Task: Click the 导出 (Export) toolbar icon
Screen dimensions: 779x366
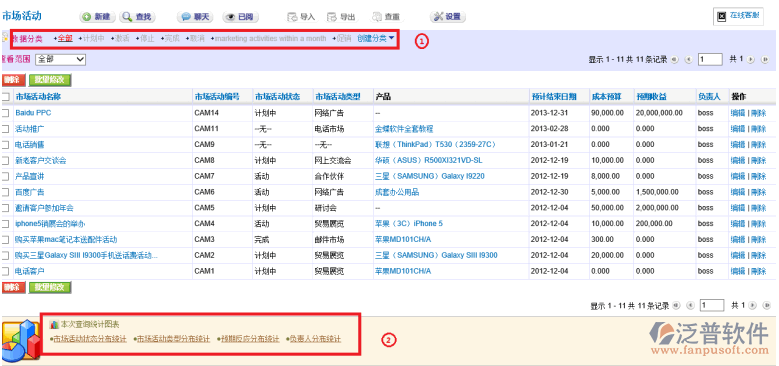Action: tap(341, 17)
